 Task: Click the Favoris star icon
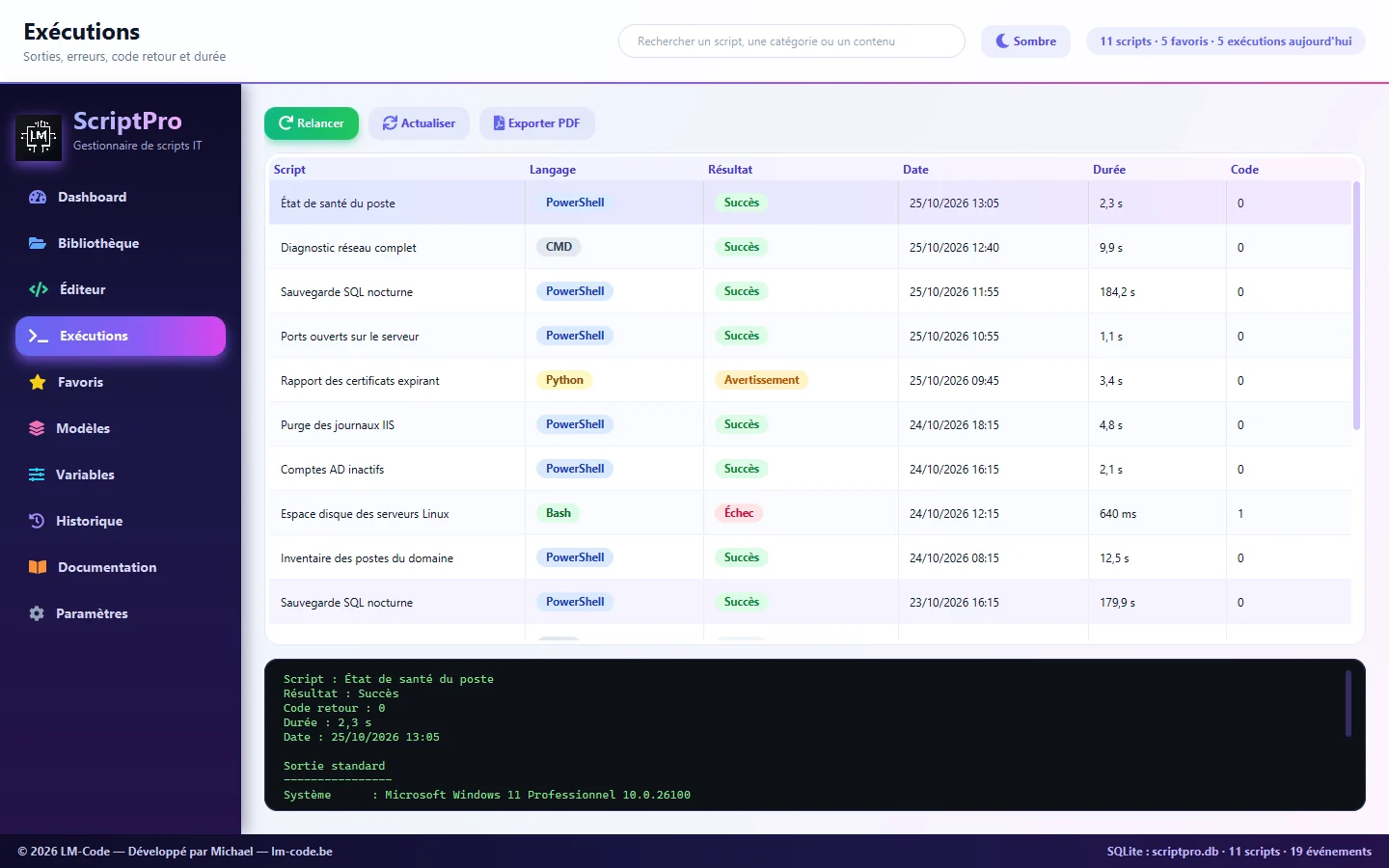pyautogui.click(x=38, y=382)
